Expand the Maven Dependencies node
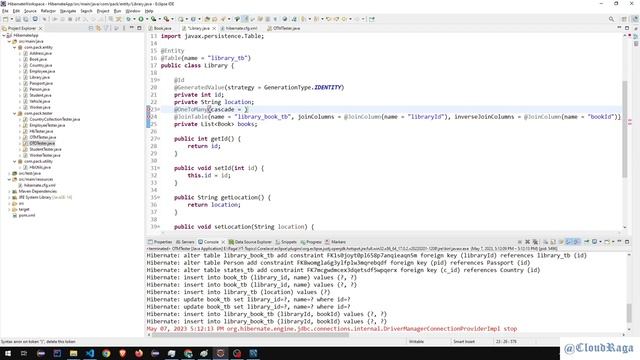 (x=9, y=191)
